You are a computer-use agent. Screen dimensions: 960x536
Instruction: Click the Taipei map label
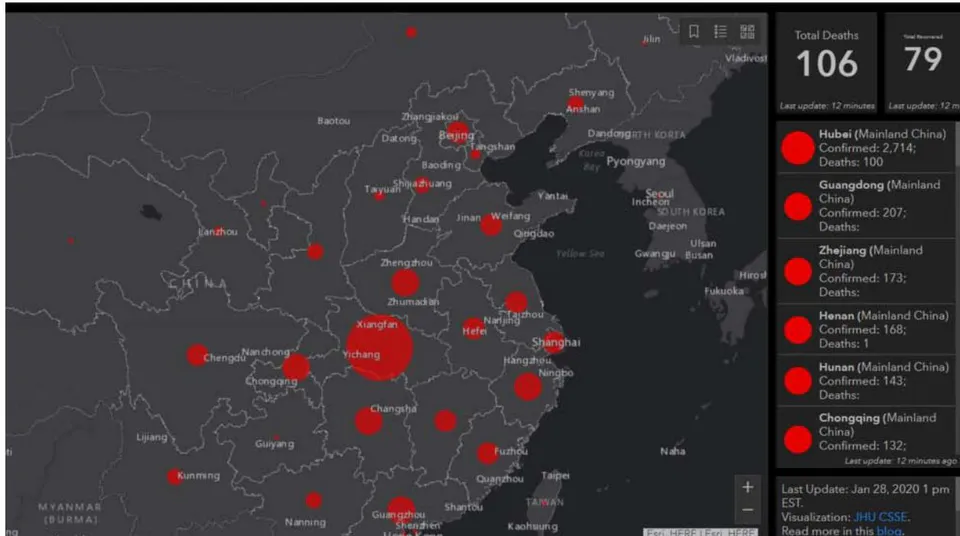click(x=555, y=475)
